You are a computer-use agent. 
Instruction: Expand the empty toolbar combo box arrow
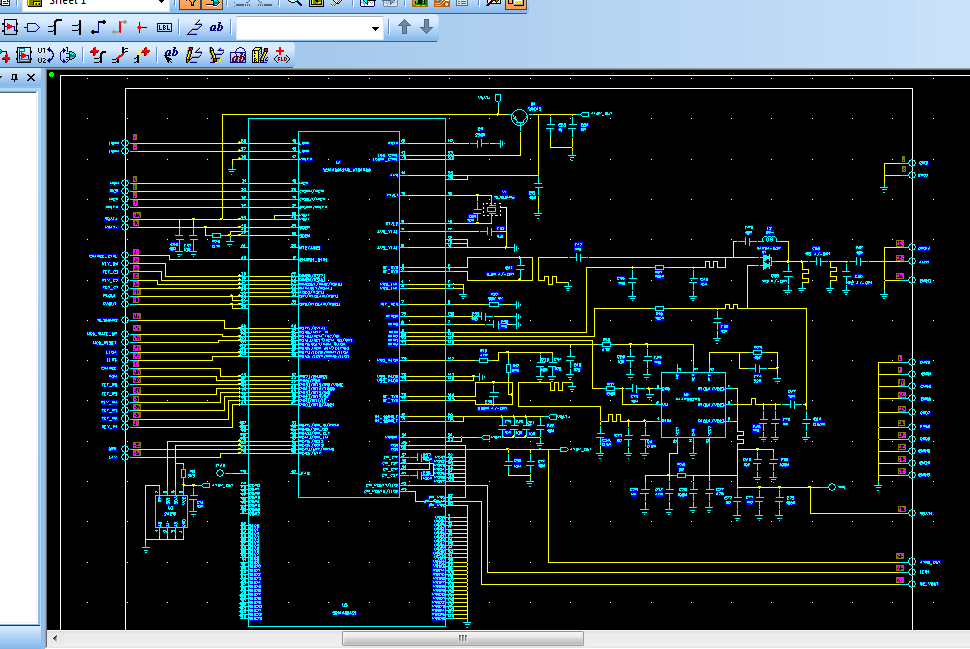375,28
